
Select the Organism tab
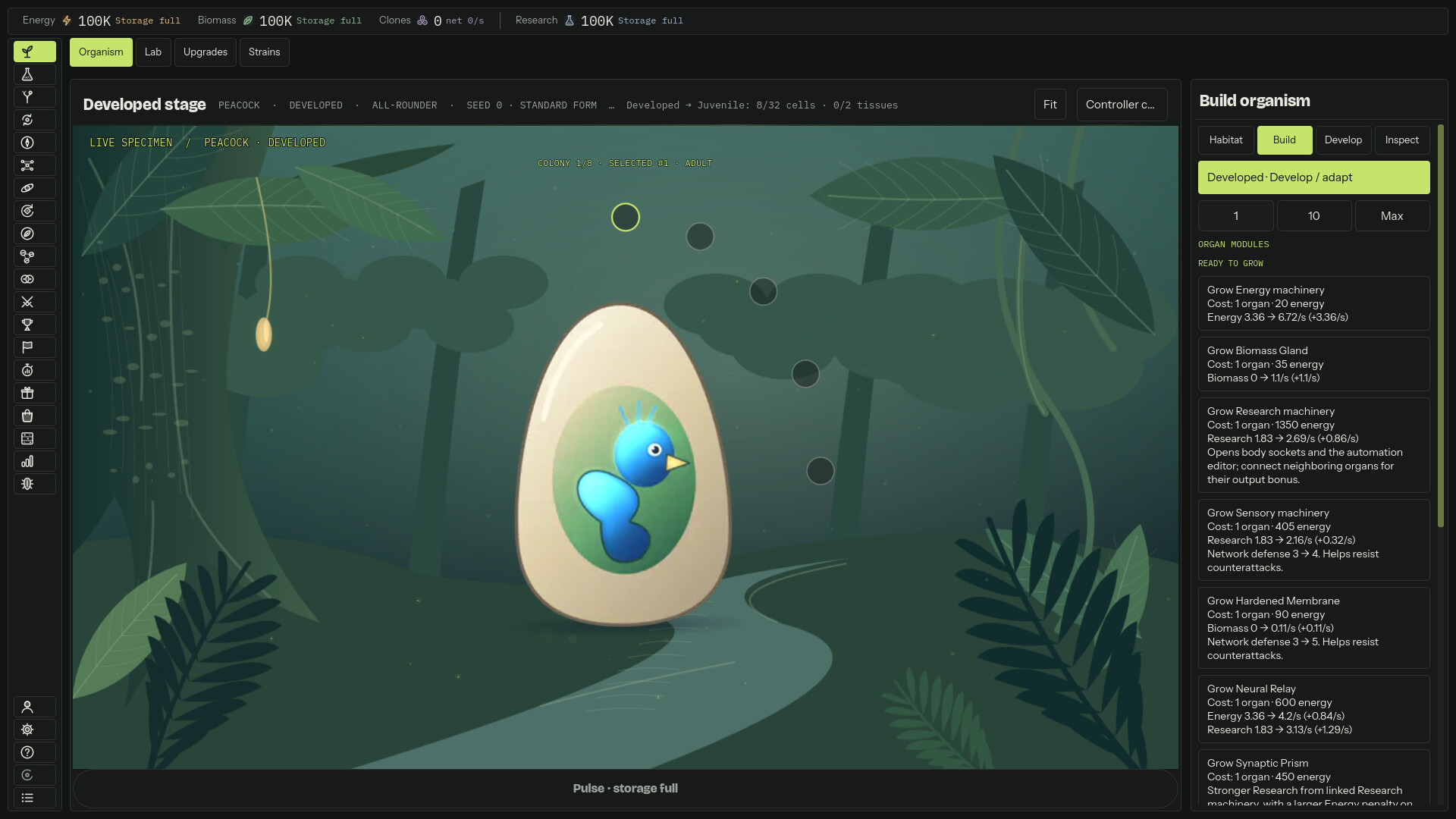pos(101,52)
